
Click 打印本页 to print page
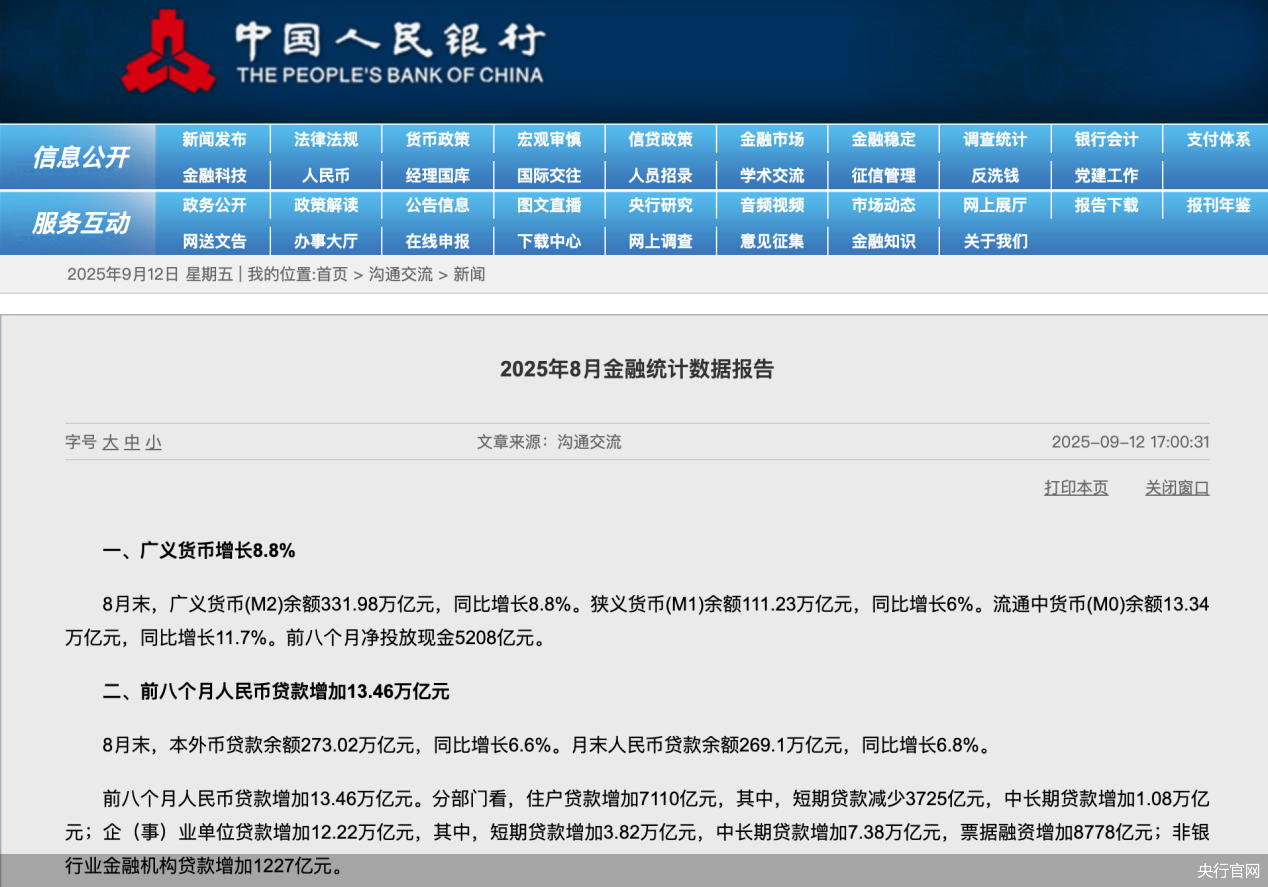tap(1076, 488)
